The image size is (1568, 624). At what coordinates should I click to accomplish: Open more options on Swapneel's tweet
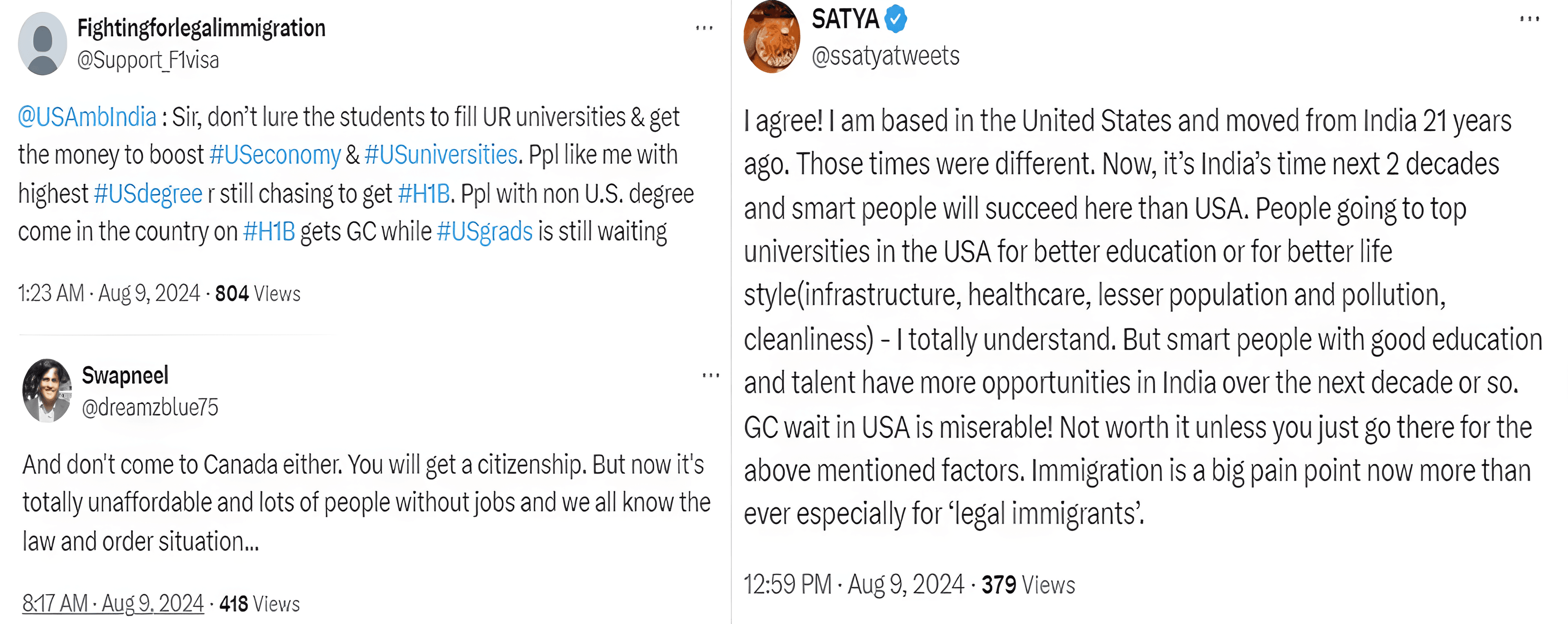(x=710, y=376)
